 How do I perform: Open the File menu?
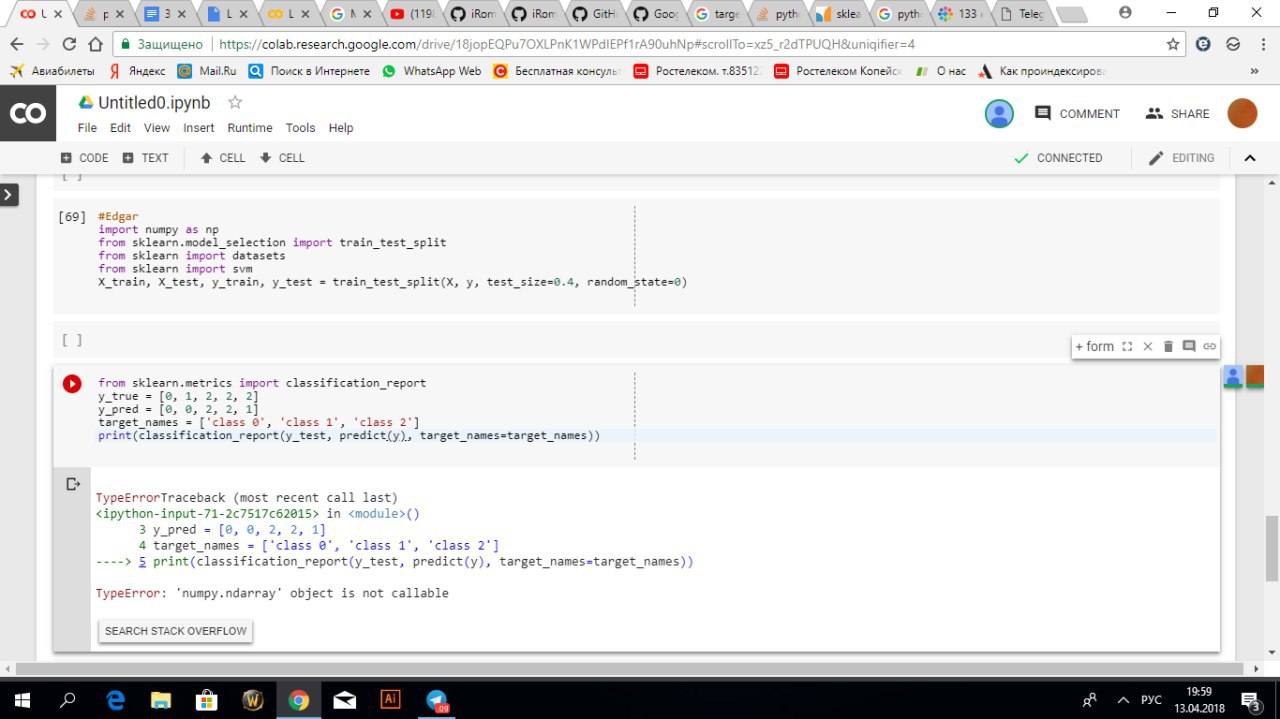pos(87,128)
